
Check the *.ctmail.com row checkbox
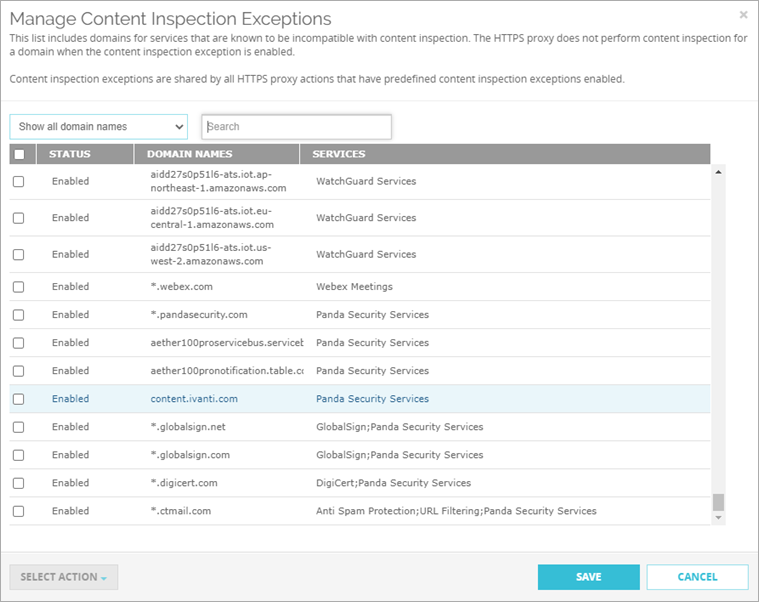tap(18, 511)
